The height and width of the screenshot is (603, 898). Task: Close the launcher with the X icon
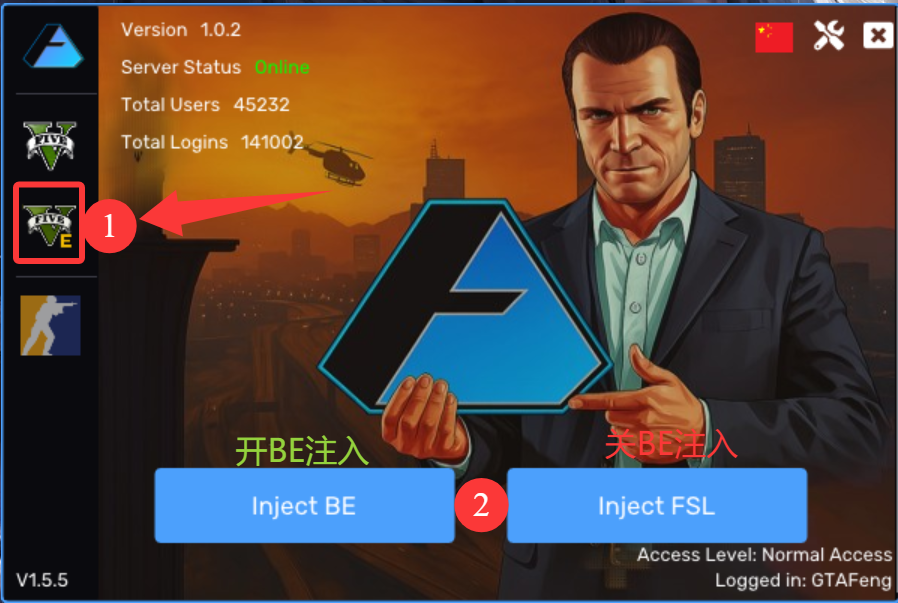point(877,36)
